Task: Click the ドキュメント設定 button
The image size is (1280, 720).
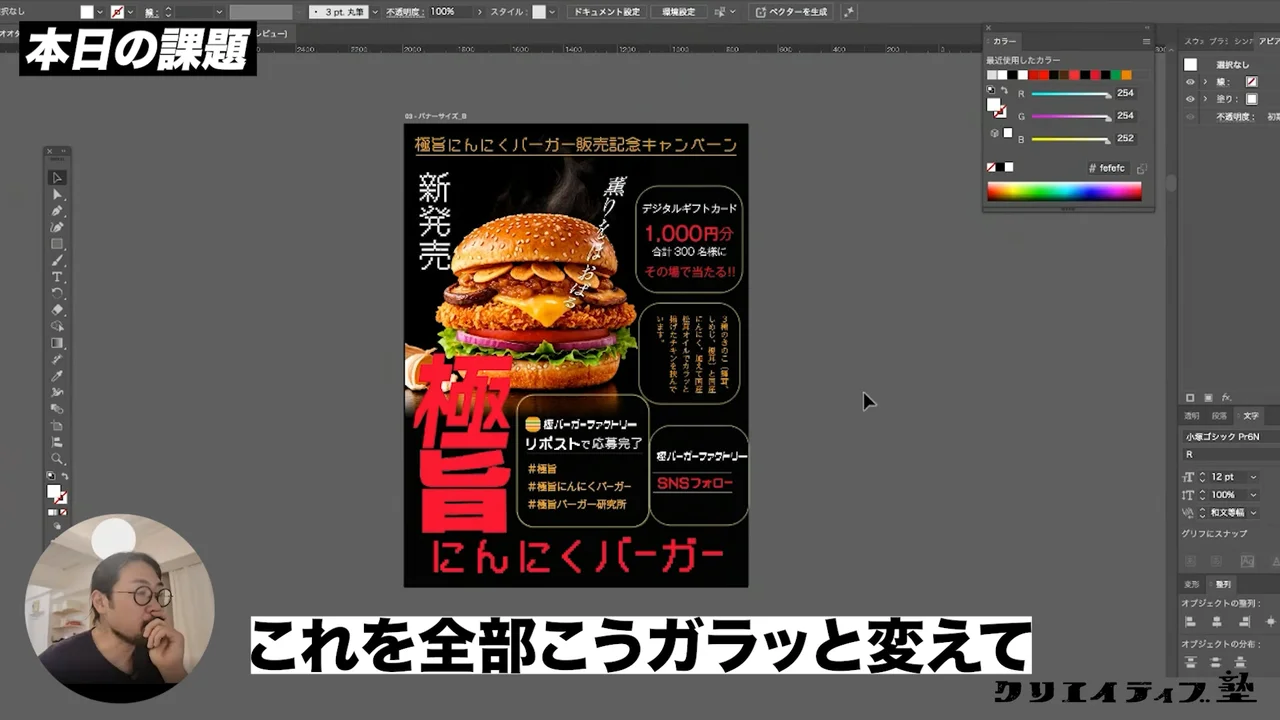Action: [607, 12]
